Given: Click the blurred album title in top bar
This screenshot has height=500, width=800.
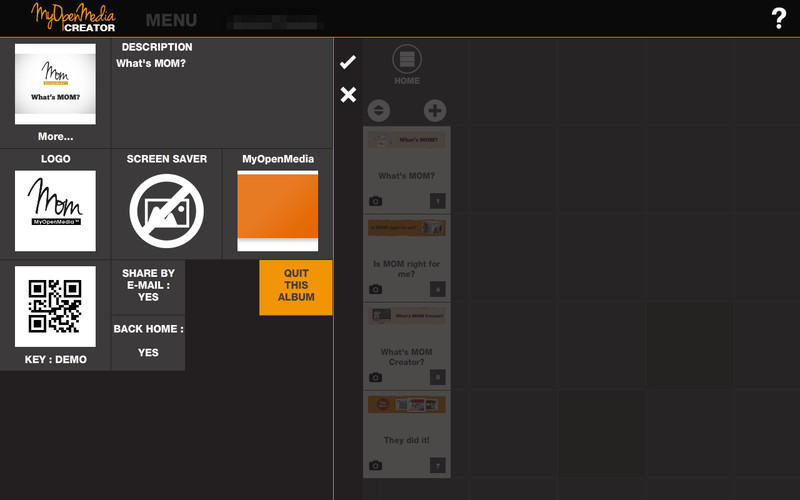Looking at the screenshot, I should coord(275,22).
